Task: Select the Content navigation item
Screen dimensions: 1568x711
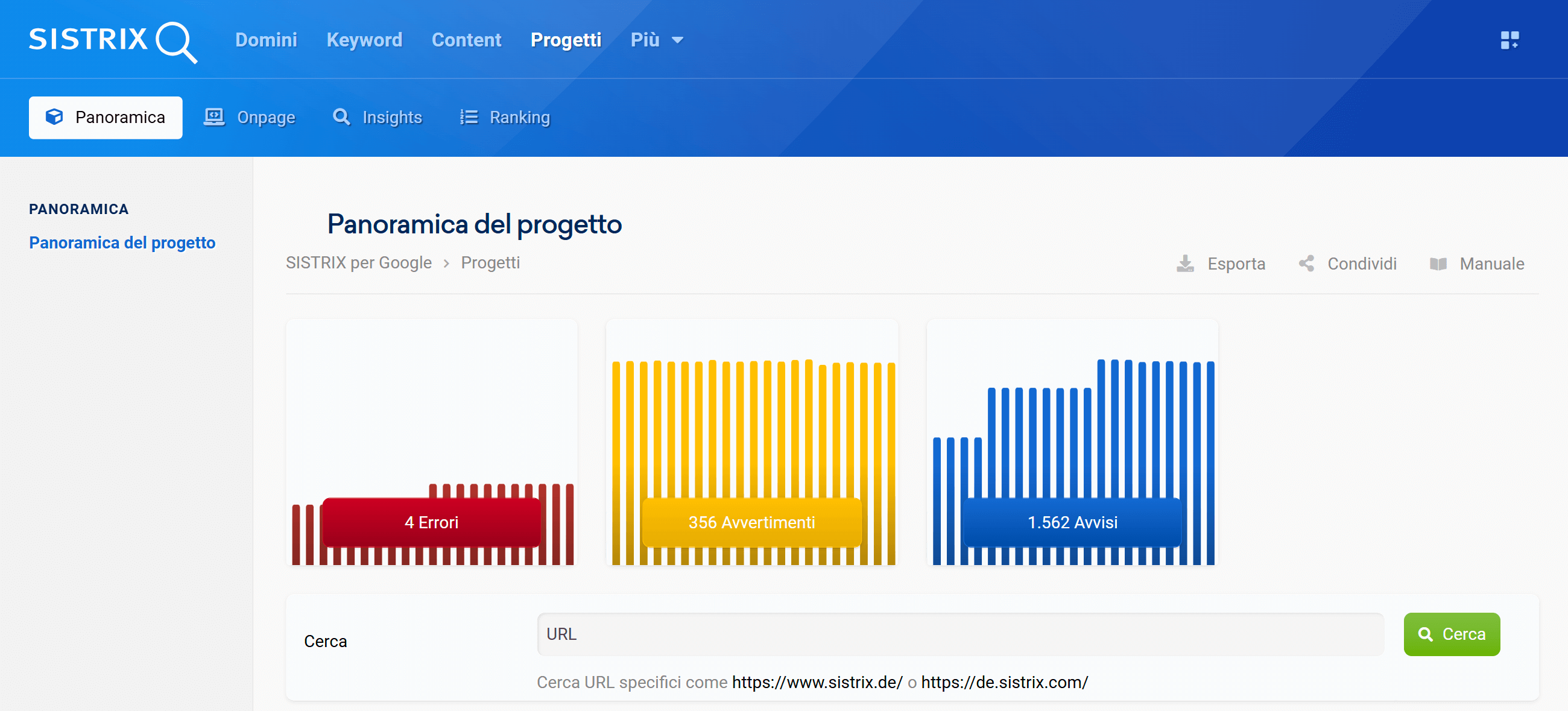Action: pyautogui.click(x=466, y=40)
